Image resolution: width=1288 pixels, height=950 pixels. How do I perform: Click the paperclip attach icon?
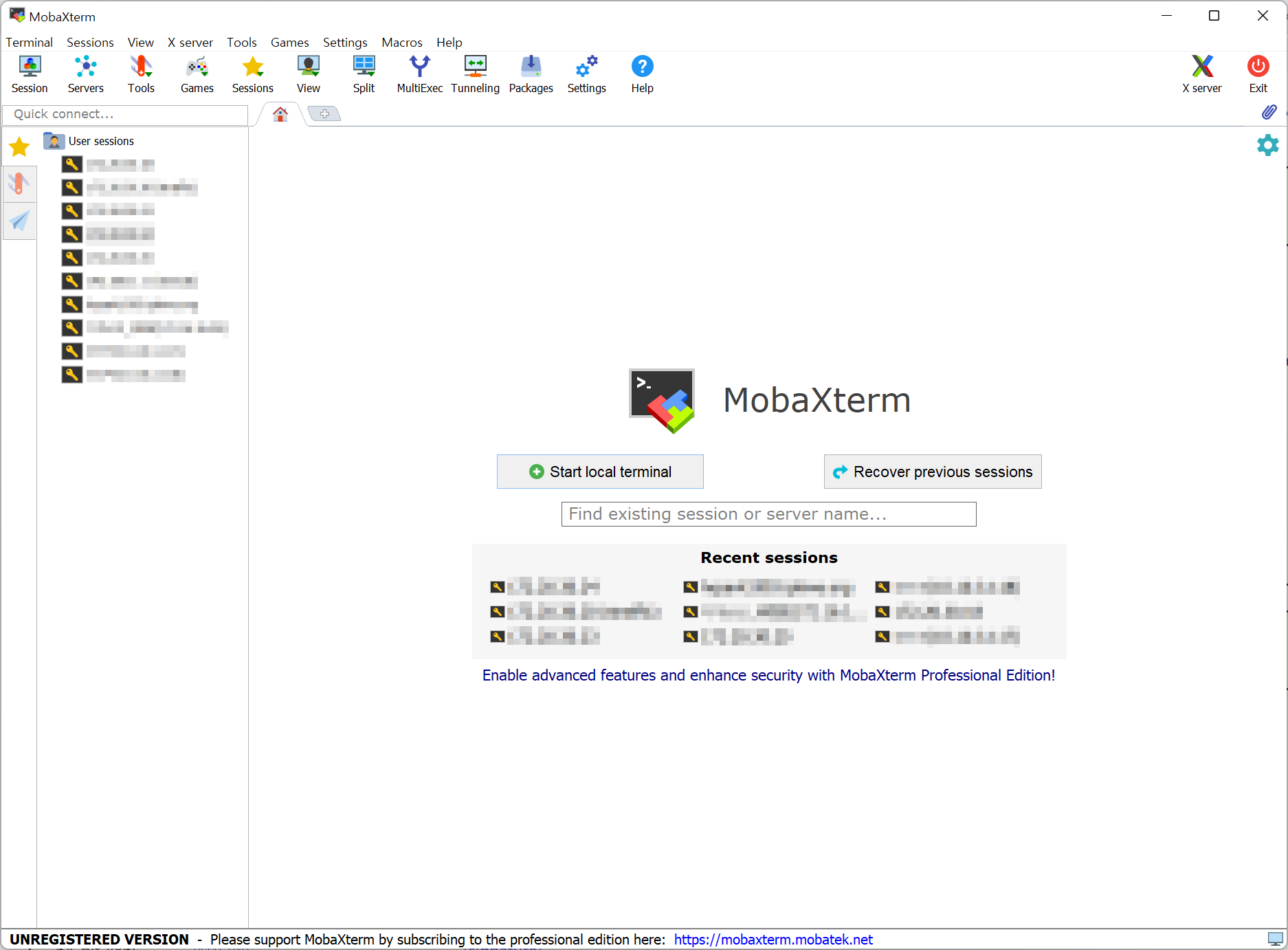click(1269, 112)
